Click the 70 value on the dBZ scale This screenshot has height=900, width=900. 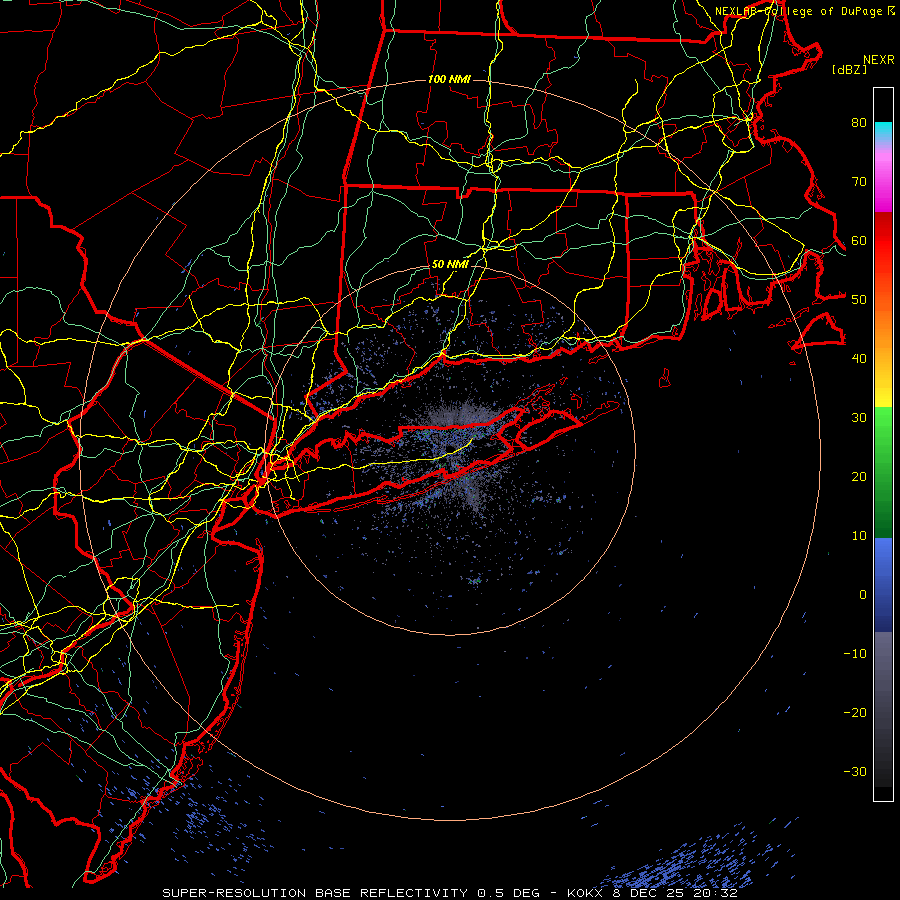(859, 182)
